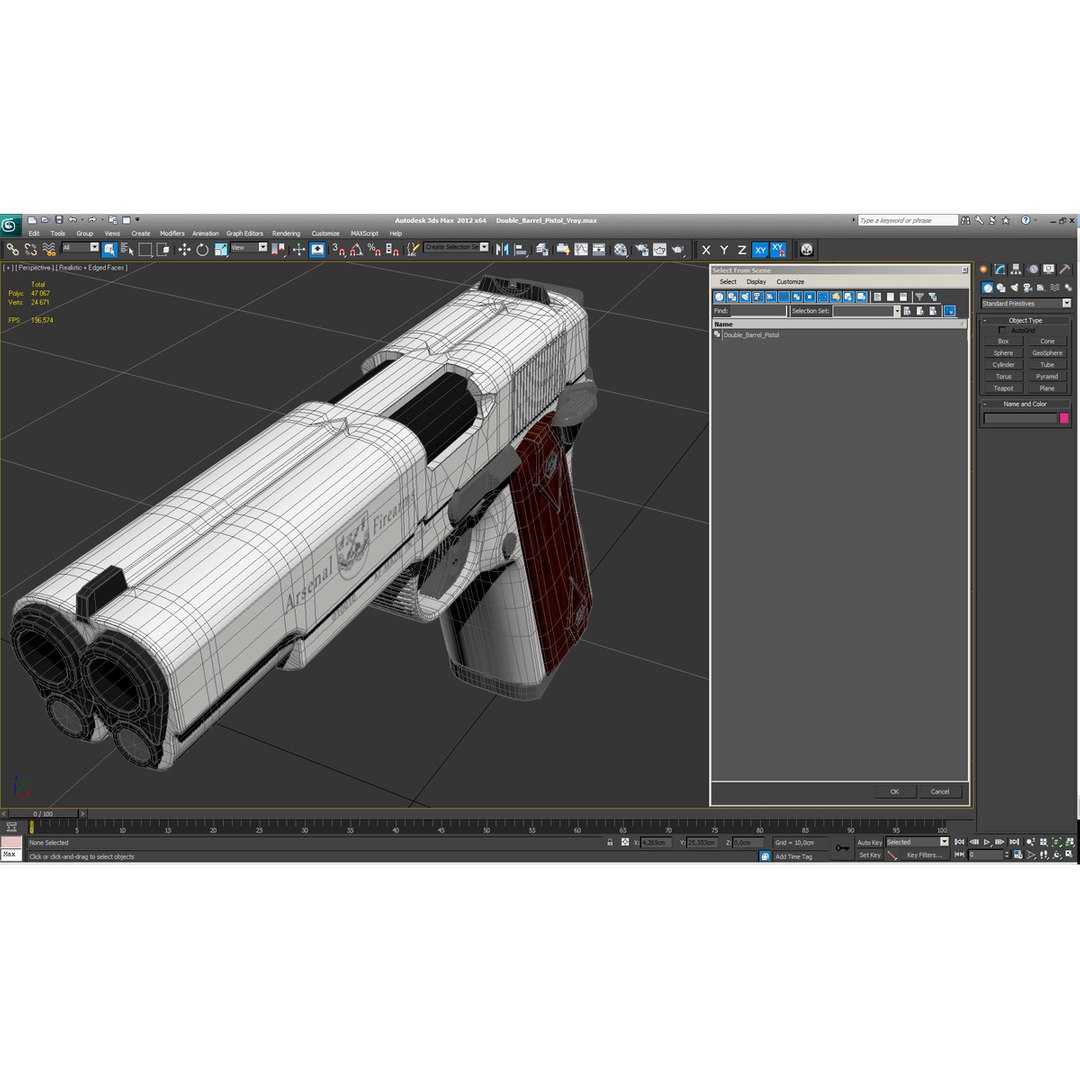The width and height of the screenshot is (1080, 1080).
Task: Toggle Display Geometry filter in Select From Scene
Action: click(719, 297)
